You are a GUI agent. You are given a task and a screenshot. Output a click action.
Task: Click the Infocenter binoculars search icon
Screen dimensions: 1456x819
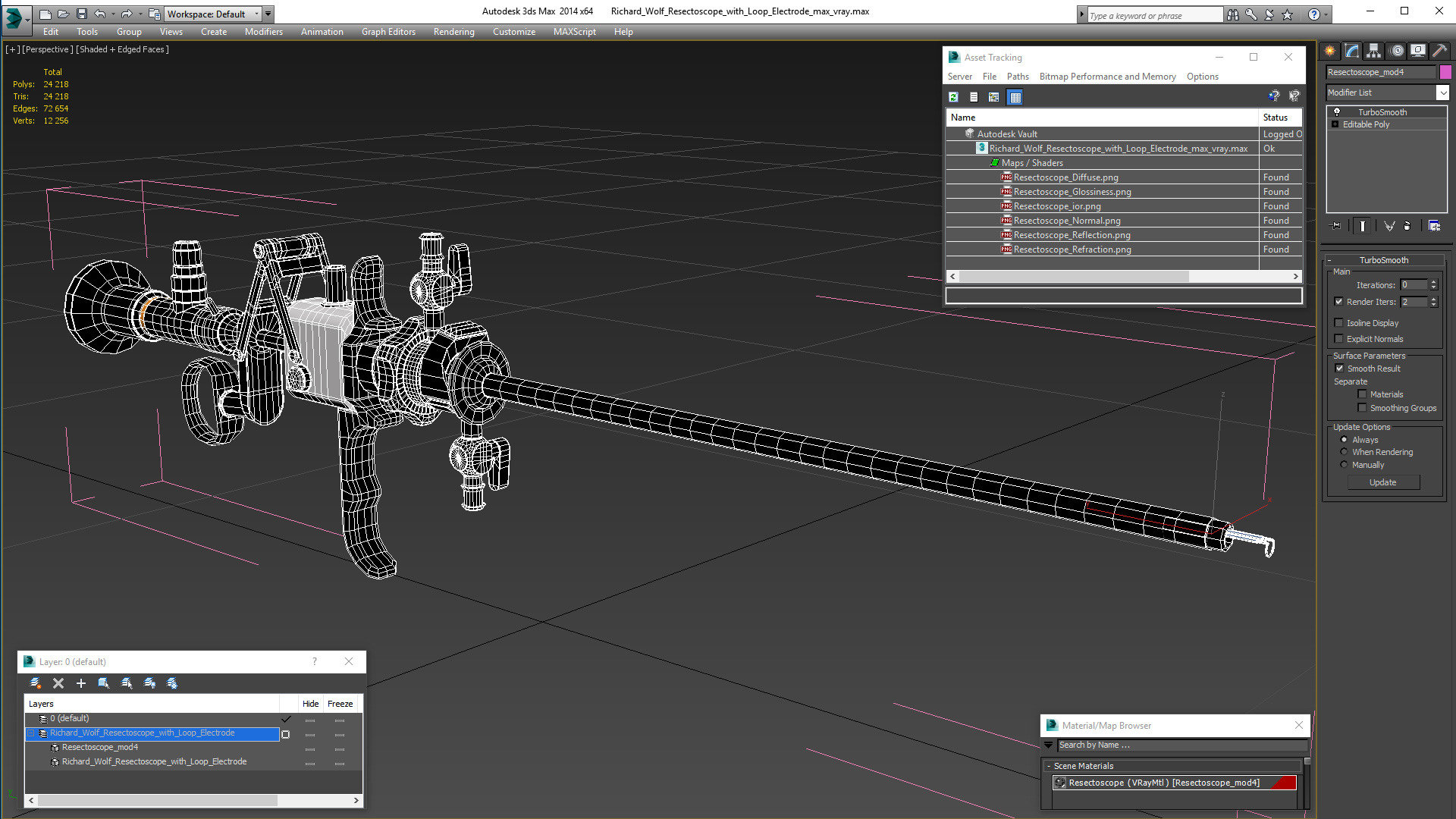[x=1233, y=14]
